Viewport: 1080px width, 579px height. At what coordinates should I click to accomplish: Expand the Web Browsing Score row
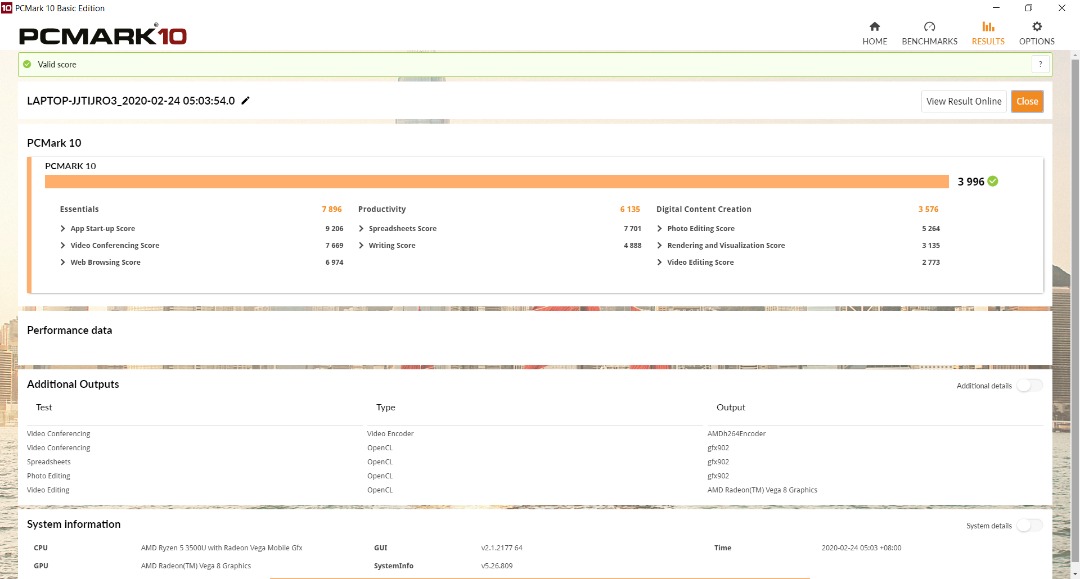[x=63, y=262]
